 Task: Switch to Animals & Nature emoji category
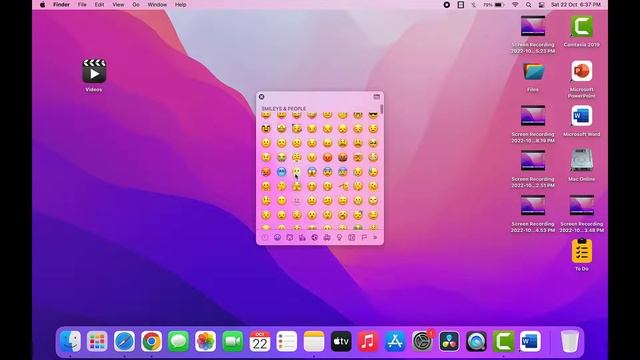[290, 237]
